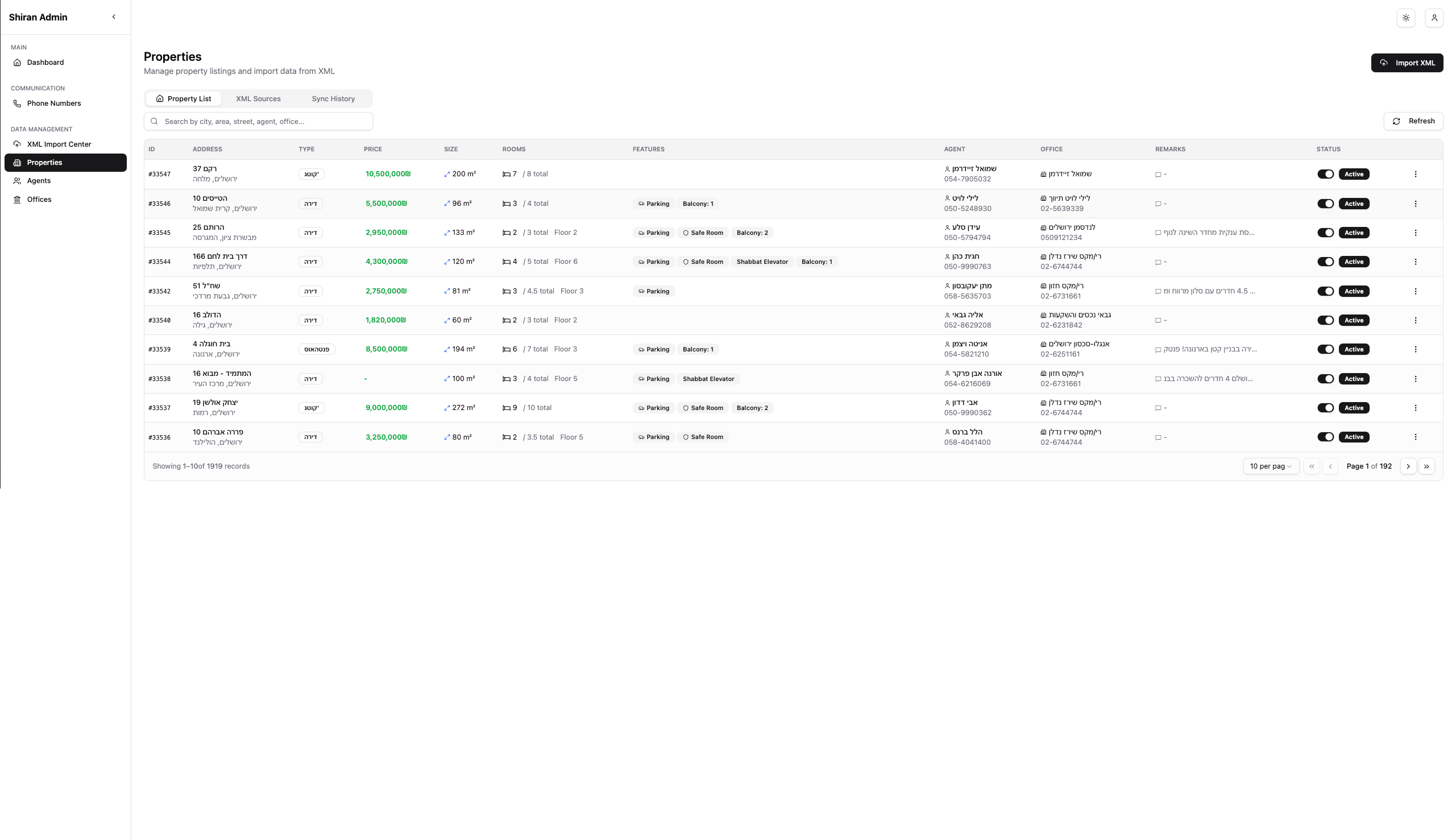Collapse the sidebar with the chevron arrow
1456x840 pixels.
point(114,16)
